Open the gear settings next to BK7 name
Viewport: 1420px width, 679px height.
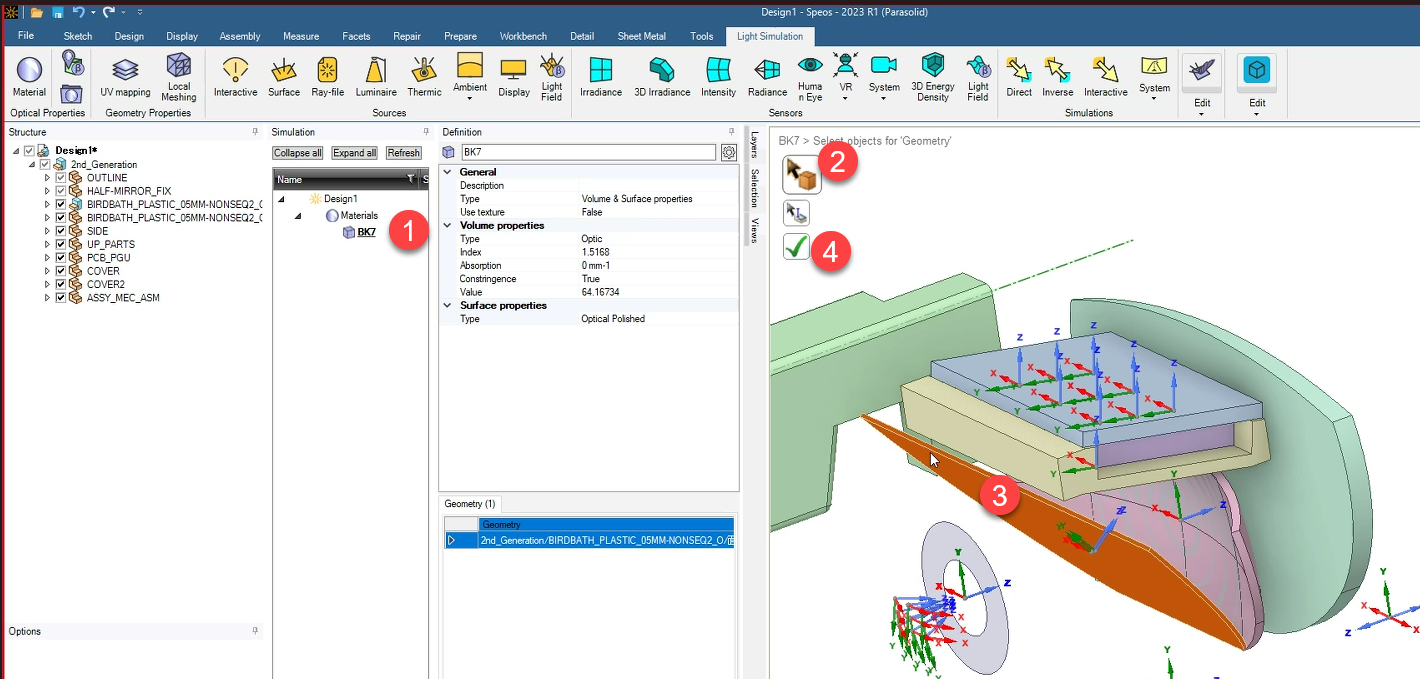(728, 152)
